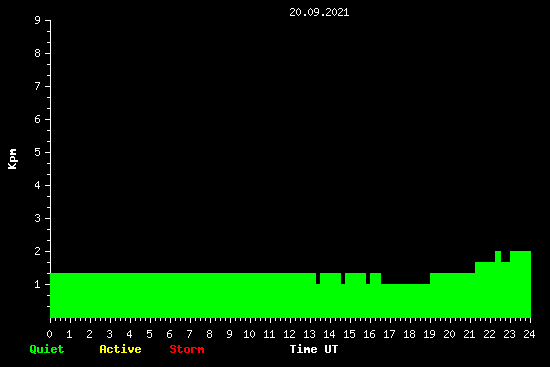Click hour 17 on the time axis
Screen dimensions: 550x367
click(389, 334)
